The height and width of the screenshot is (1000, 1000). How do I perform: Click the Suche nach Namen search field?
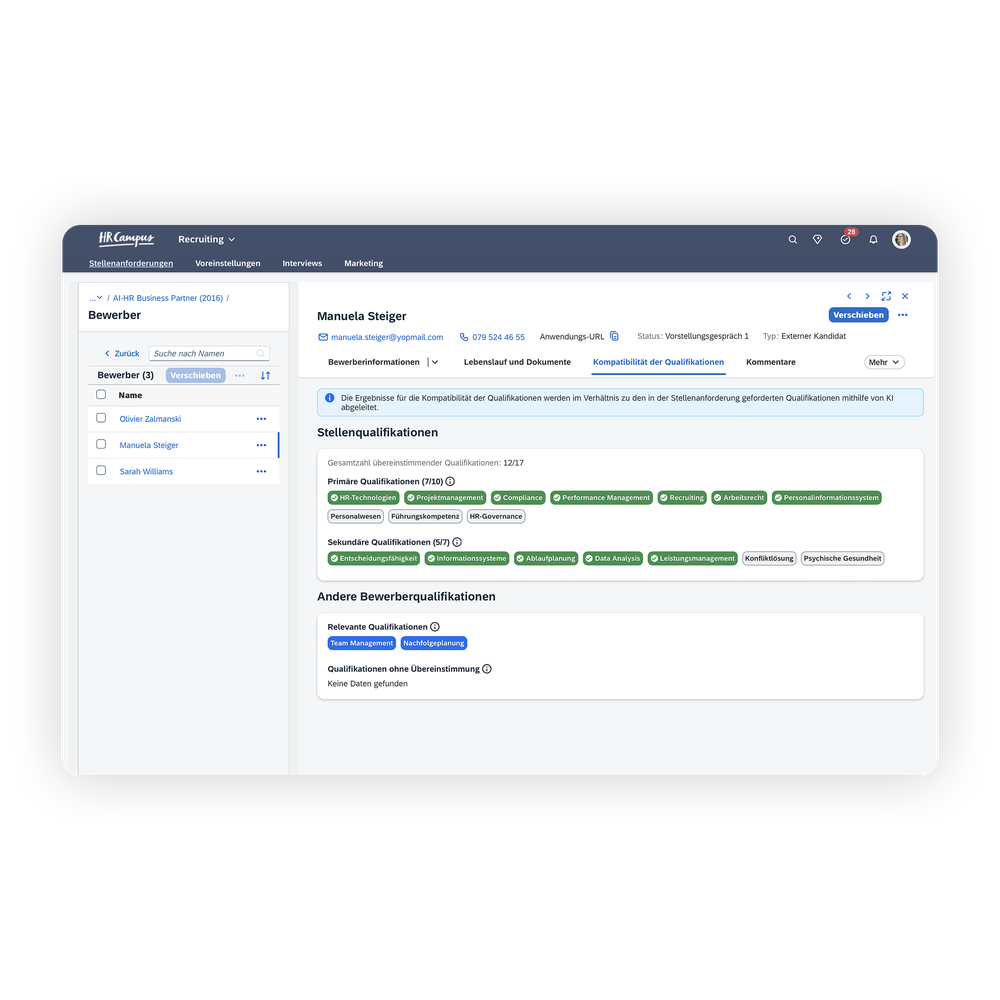click(204, 353)
